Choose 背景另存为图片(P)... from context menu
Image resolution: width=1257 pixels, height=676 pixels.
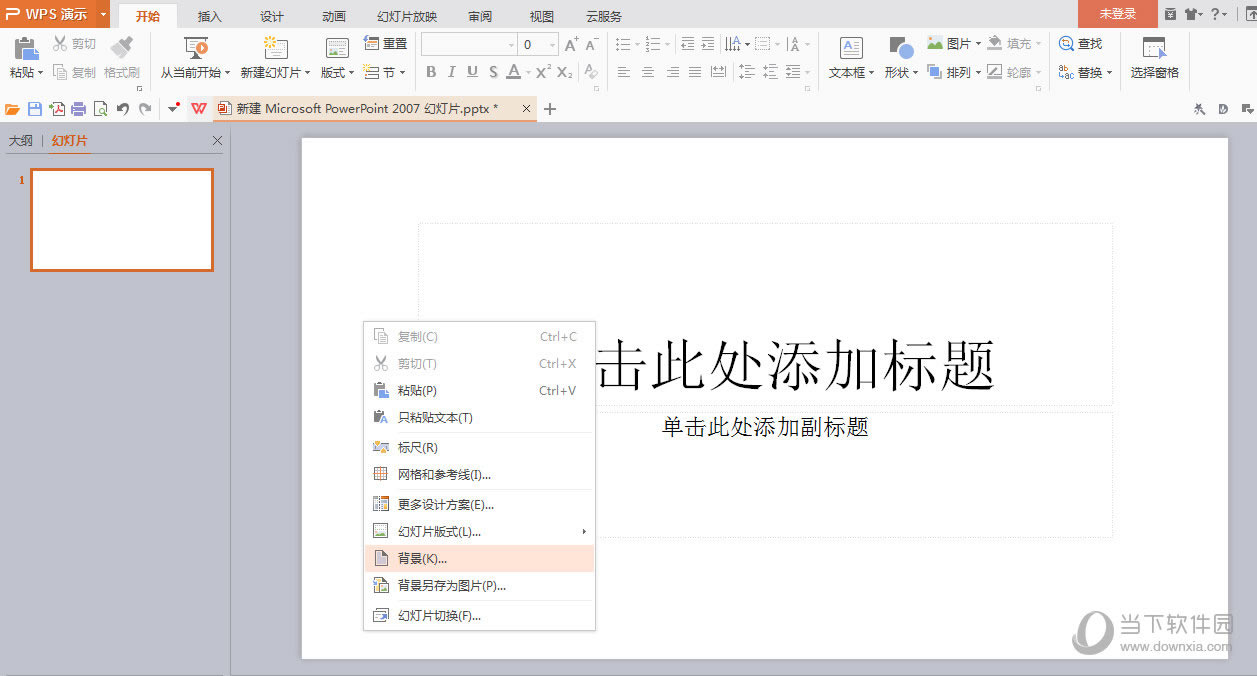(479, 585)
